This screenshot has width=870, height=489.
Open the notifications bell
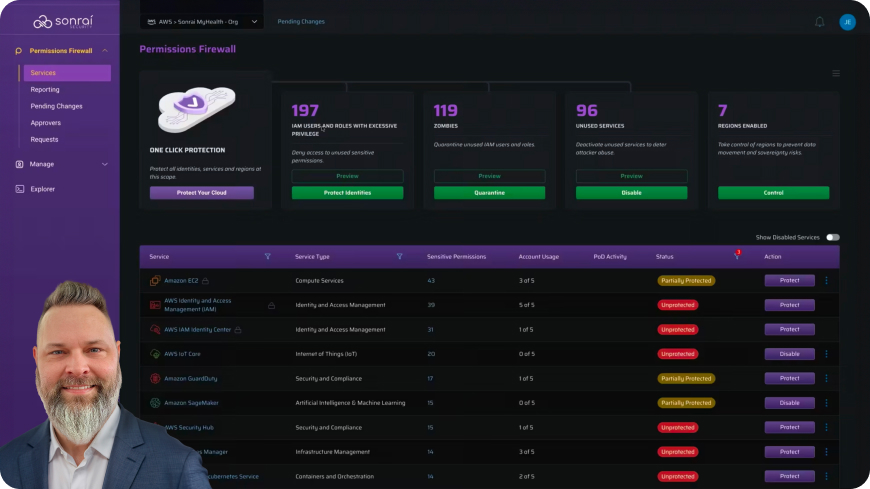click(820, 22)
